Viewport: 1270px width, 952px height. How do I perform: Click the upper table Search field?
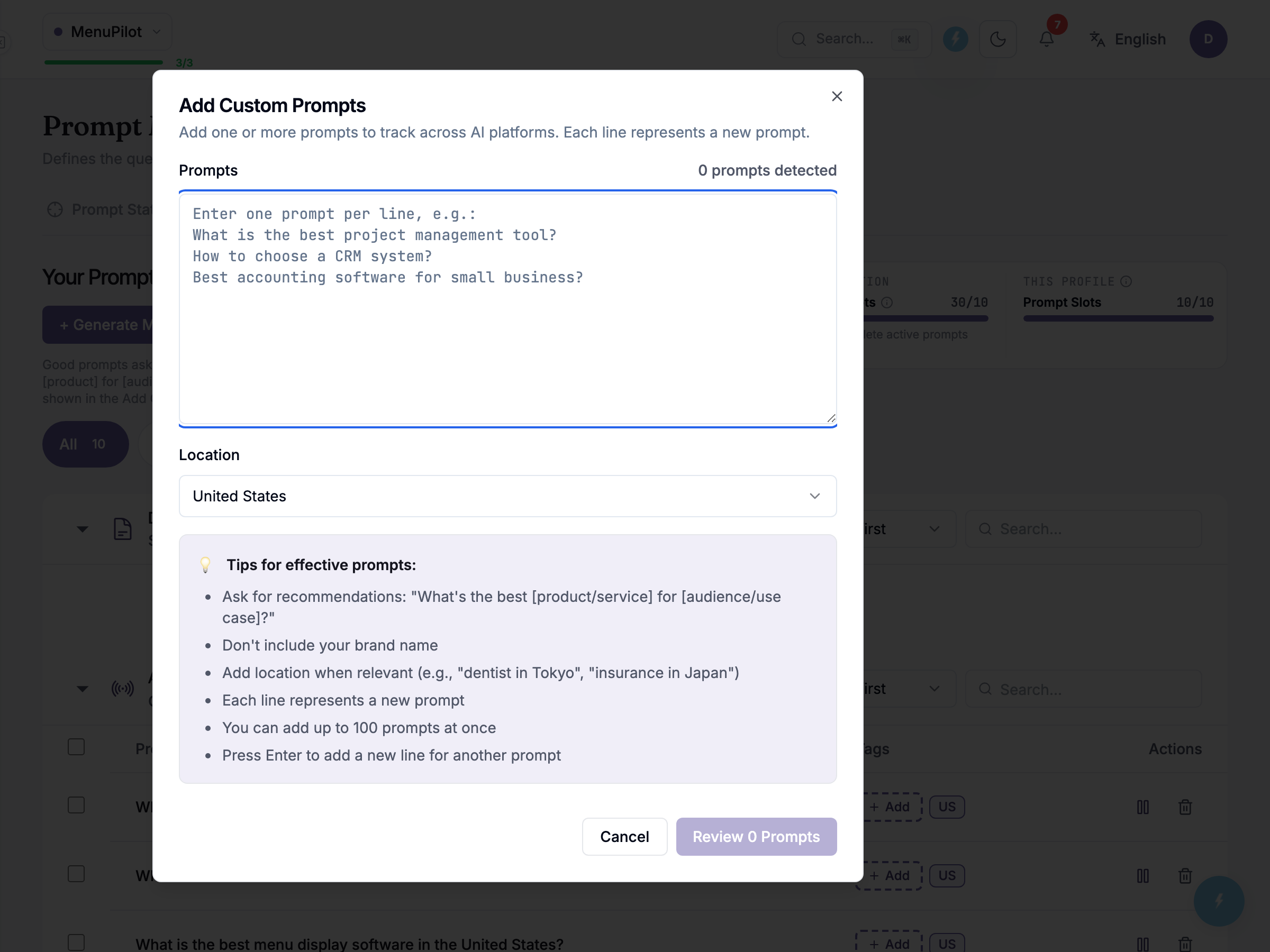click(1083, 529)
